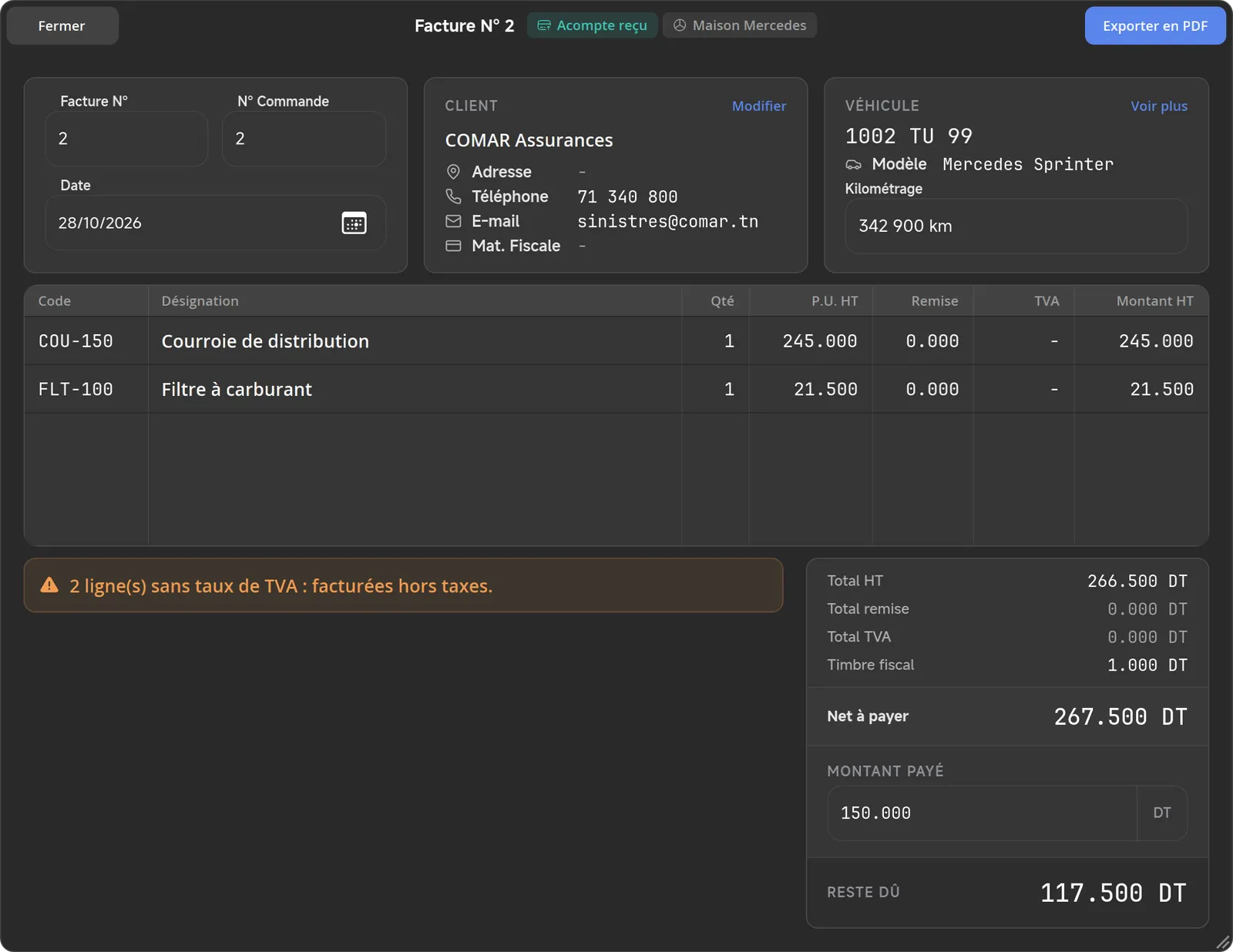The image size is (1233, 952).
Task: Click Total HT value 266.500 DT
Action: pos(1137,581)
